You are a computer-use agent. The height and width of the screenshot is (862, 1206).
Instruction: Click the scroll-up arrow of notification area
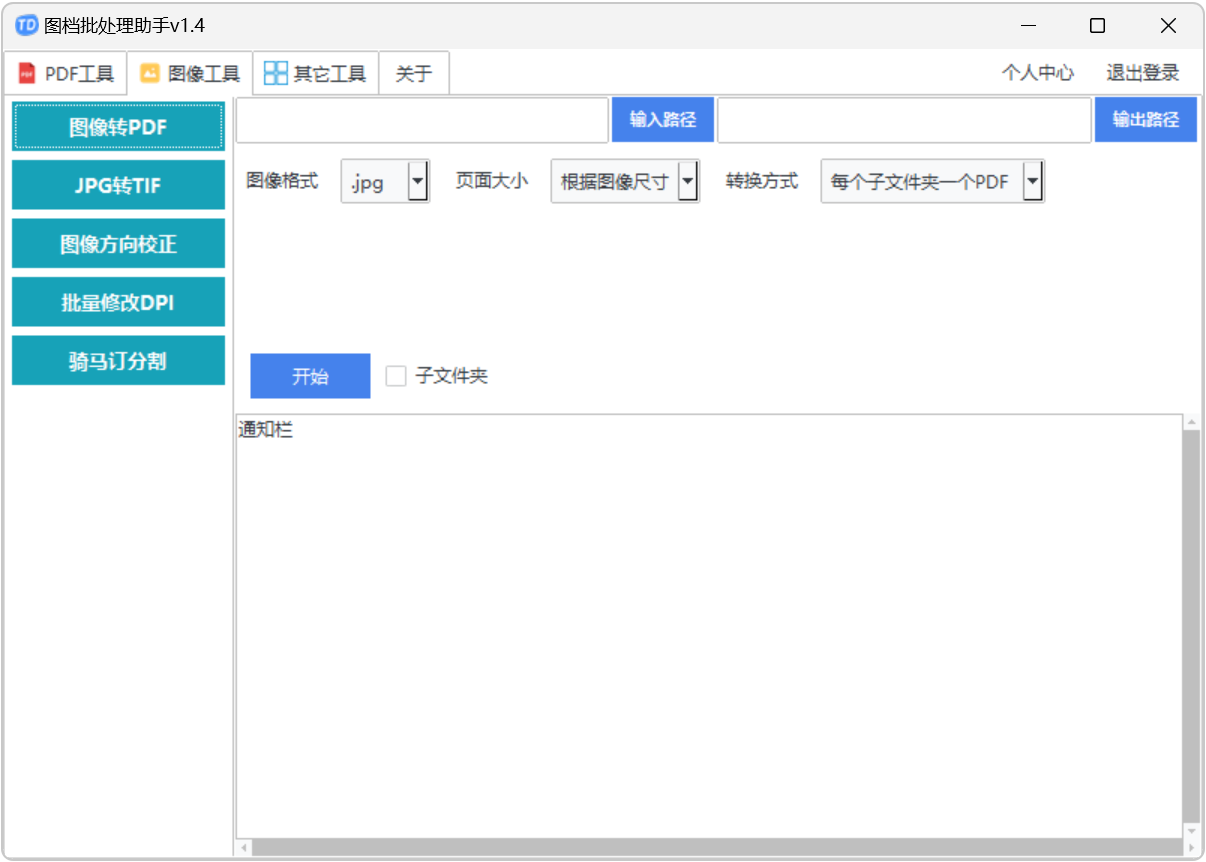(1191, 423)
